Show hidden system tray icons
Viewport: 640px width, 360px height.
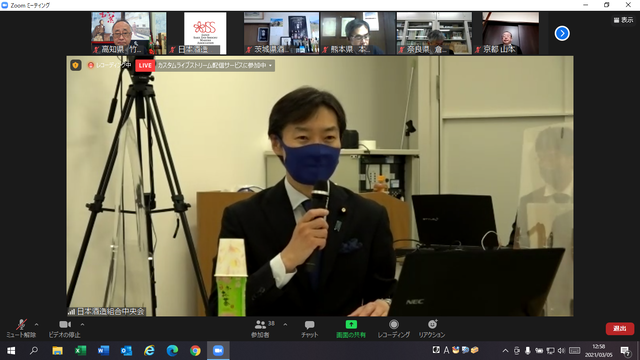[505, 351]
